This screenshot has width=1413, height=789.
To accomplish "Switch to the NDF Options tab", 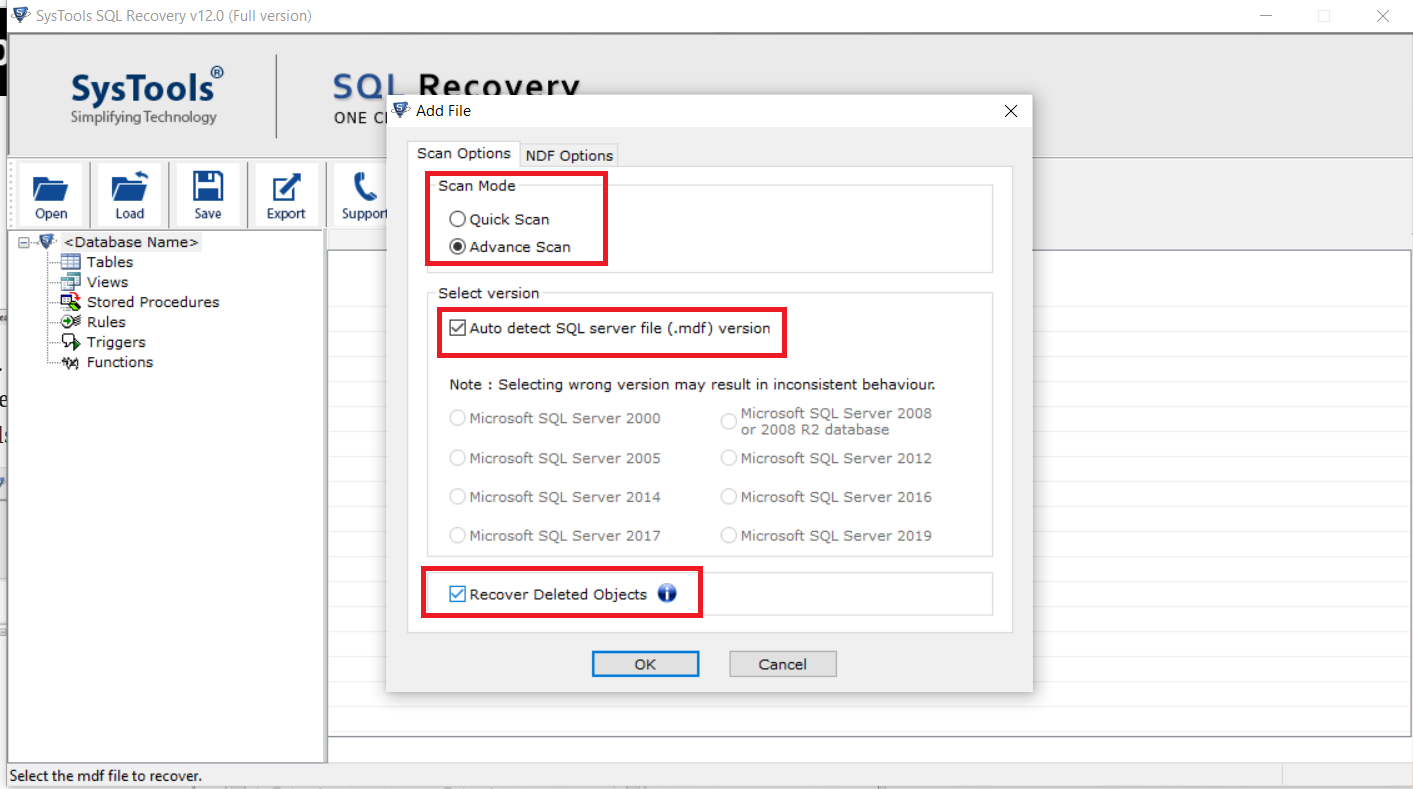I will coord(569,155).
